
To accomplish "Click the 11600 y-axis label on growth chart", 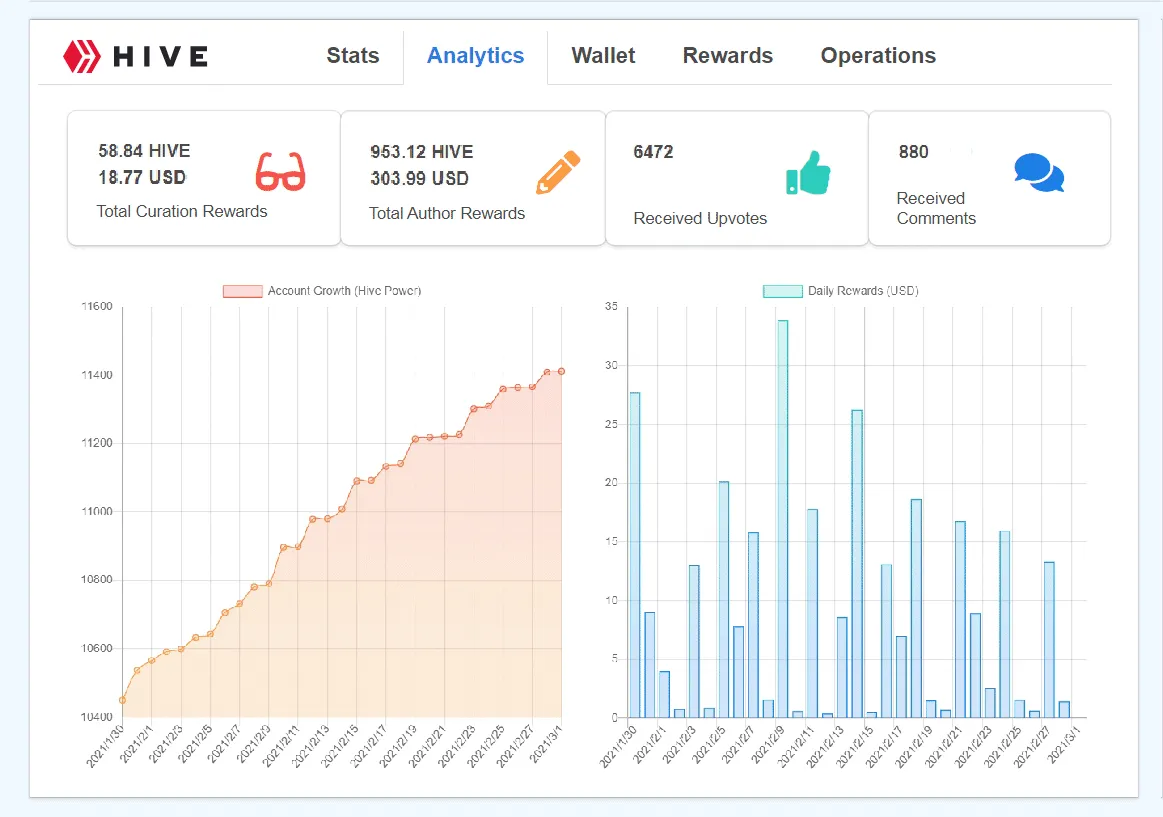I will 97,306.
